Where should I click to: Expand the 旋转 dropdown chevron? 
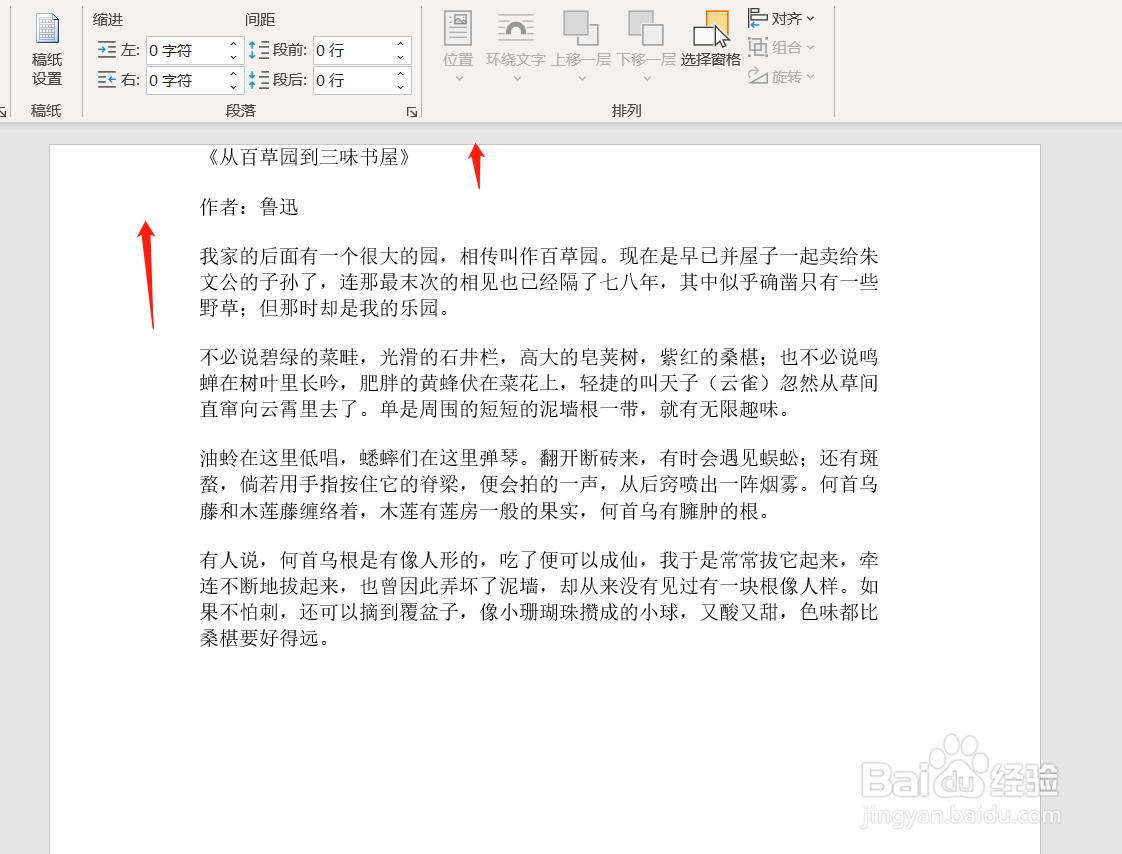[x=810, y=77]
